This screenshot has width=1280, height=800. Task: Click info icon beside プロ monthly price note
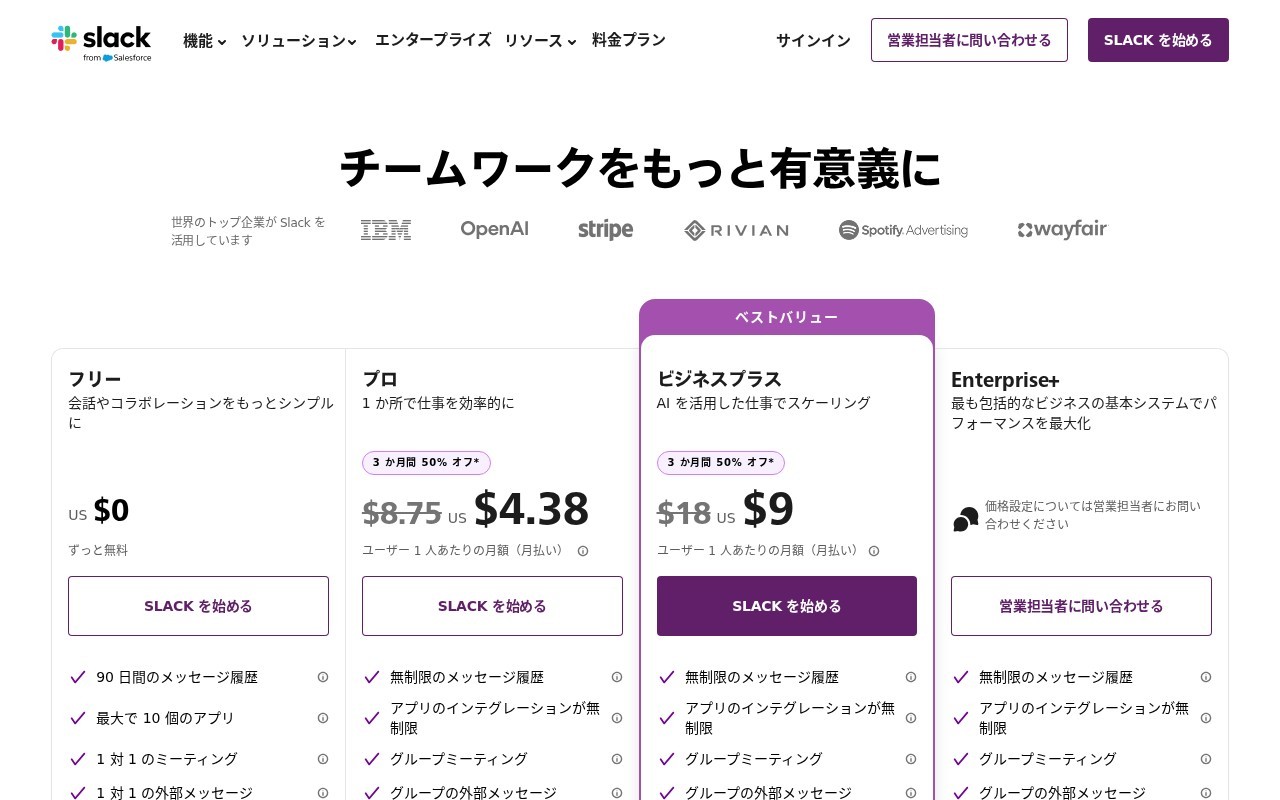point(583,551)
